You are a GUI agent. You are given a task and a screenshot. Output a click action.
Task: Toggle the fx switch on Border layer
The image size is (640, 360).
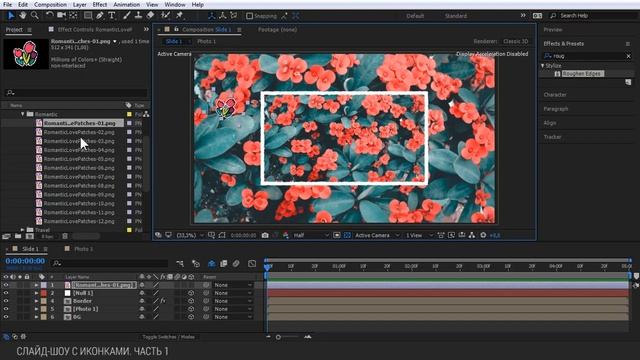163,301
